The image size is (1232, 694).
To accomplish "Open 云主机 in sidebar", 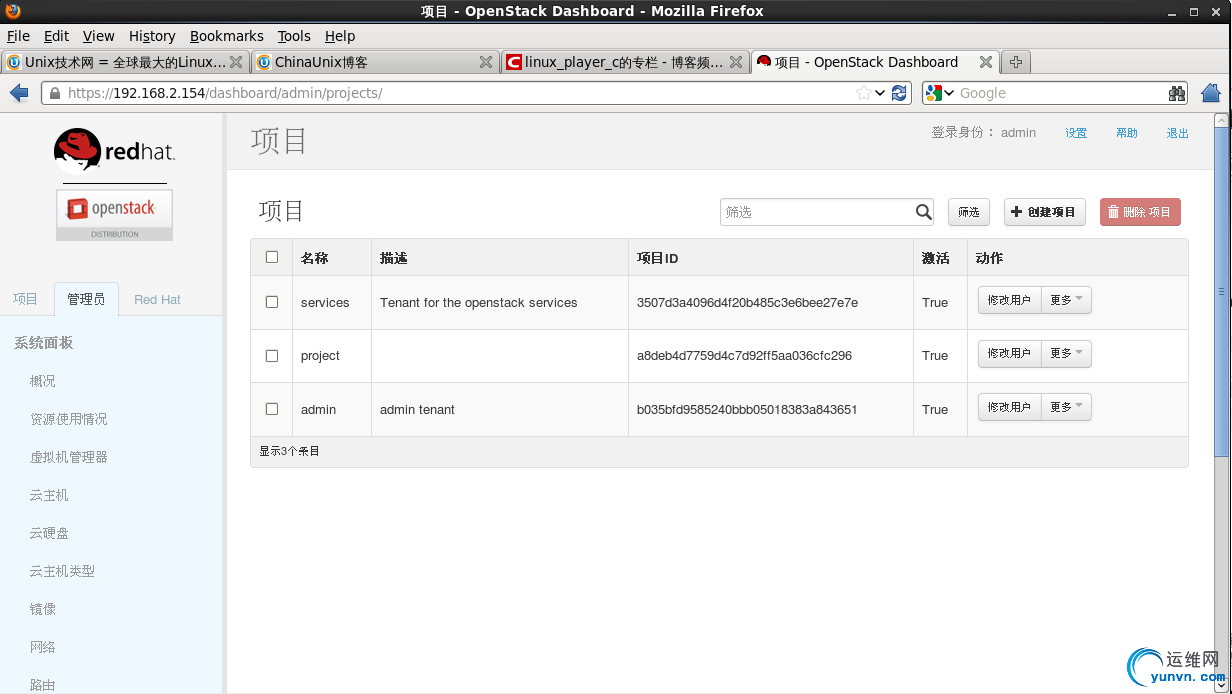I will pos(49,495).
